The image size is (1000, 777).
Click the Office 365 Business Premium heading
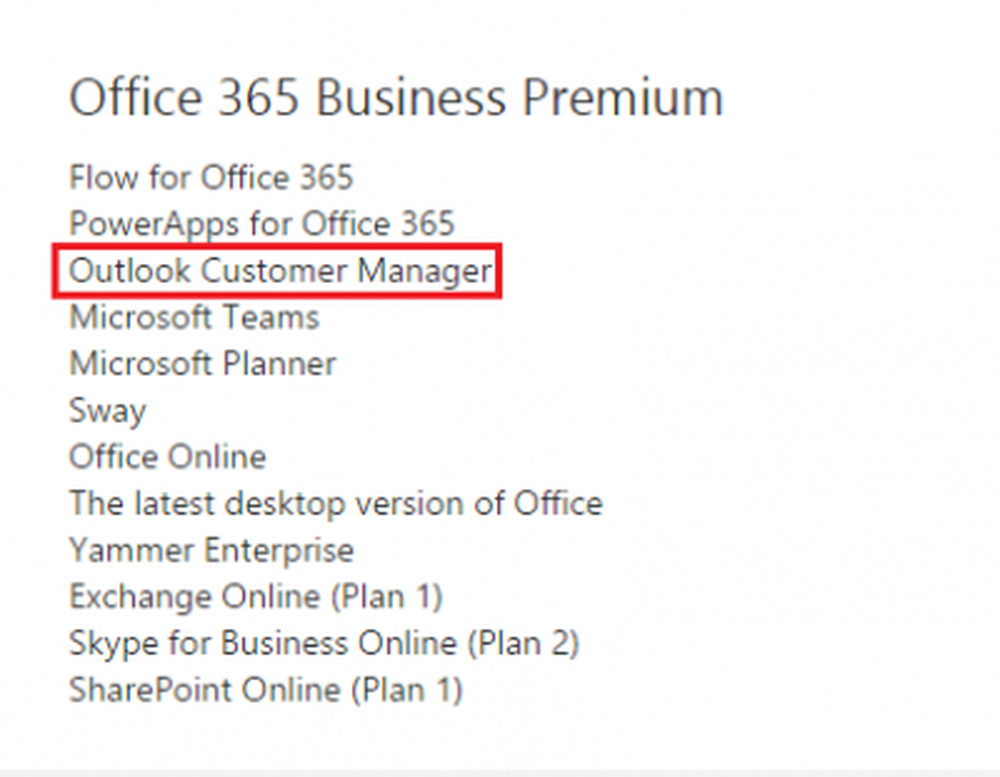coord(396,98)
